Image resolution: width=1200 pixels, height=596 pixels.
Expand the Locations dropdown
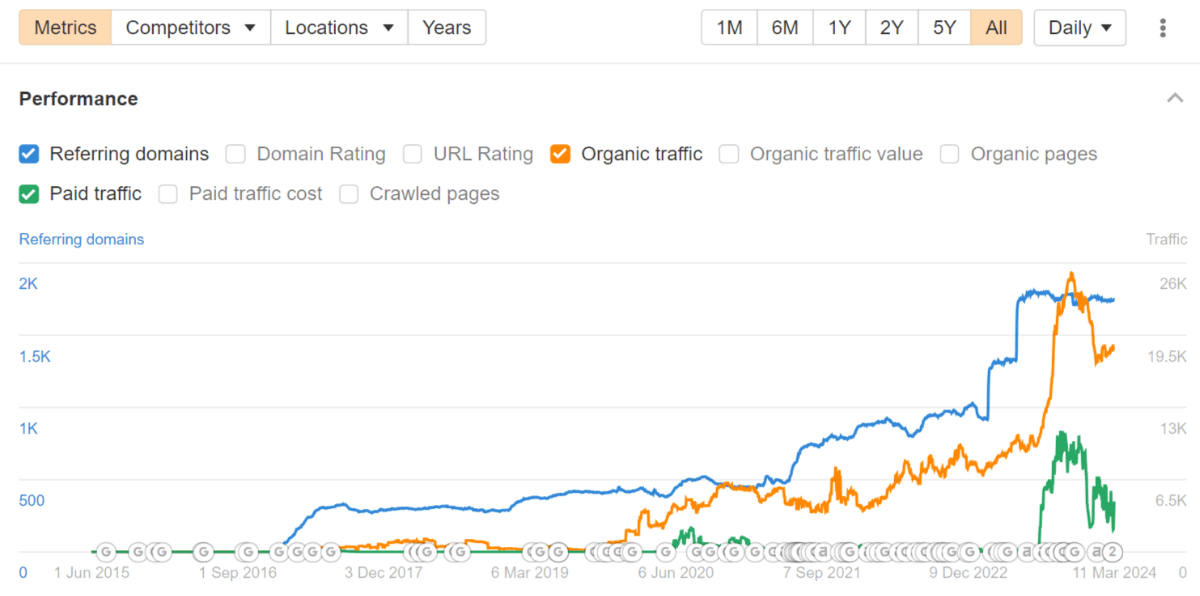(339, 28)
